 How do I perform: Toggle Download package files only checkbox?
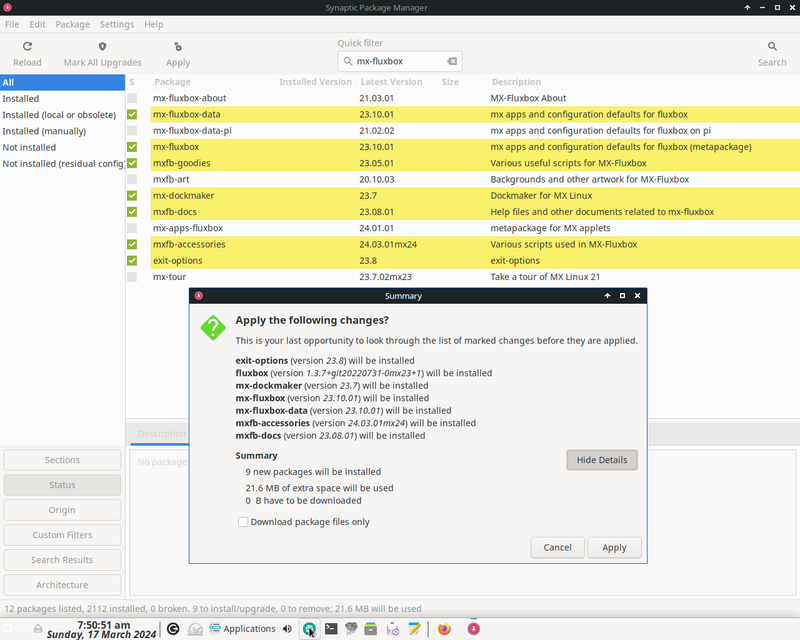click(x=243, y=522)
